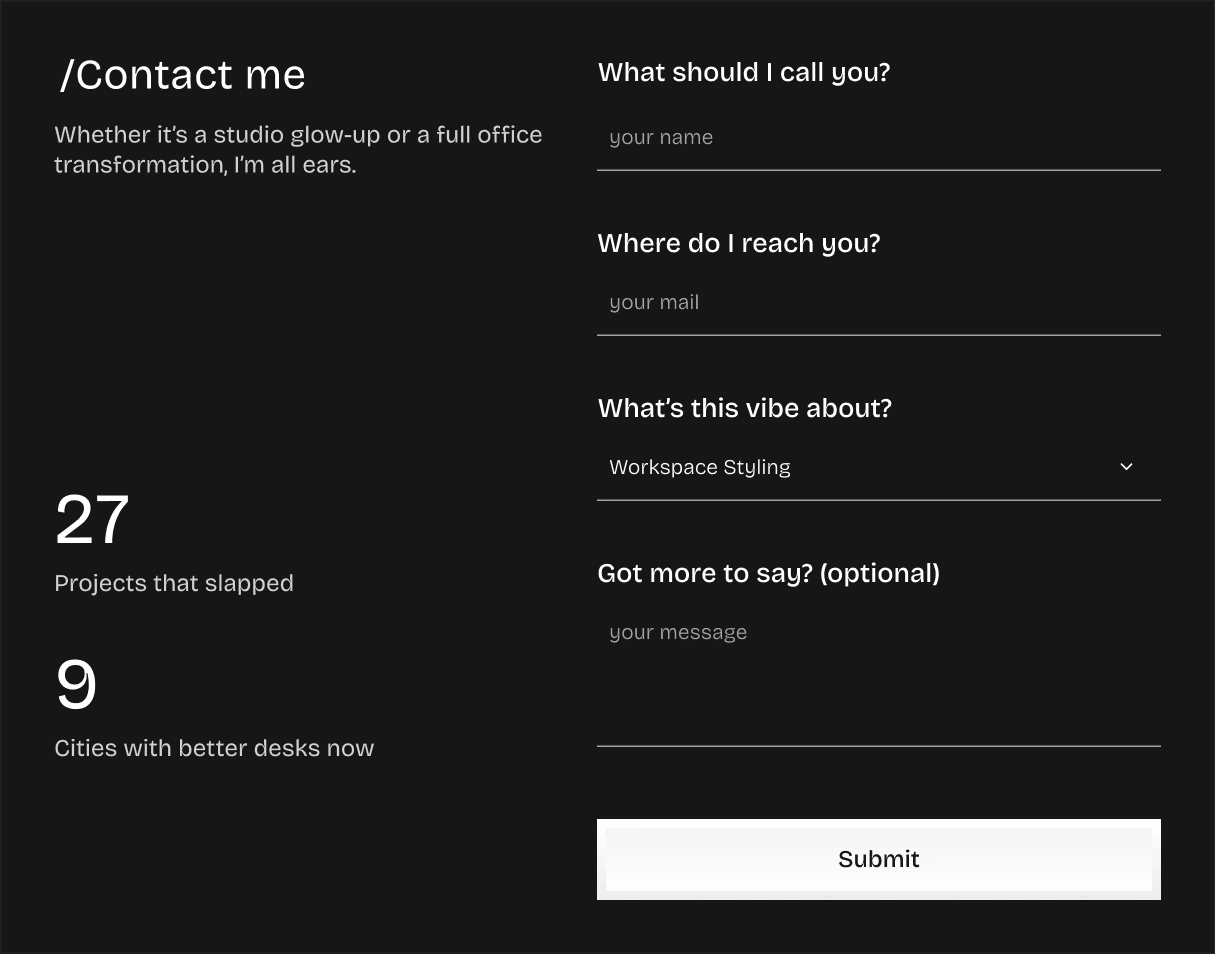Click the '/Contact me' heading
1215x954 pixels.
click(x=182, y=75)
